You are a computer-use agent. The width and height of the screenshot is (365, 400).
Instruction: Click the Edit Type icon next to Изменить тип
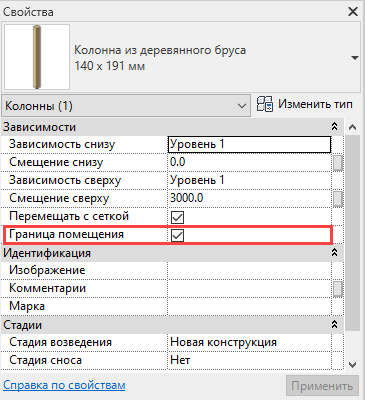click(x=265, y=104)
